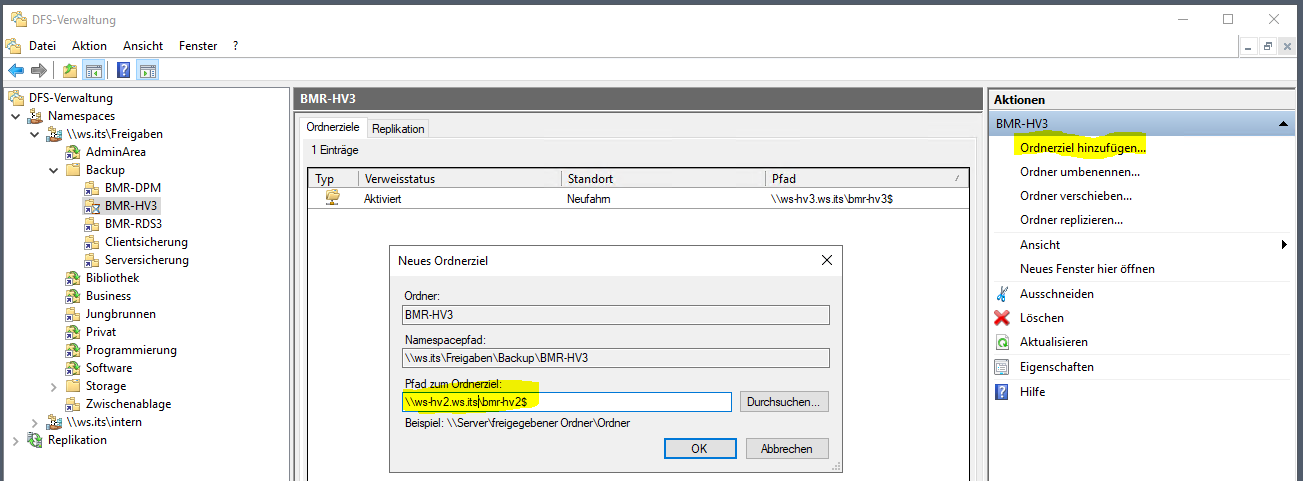
Task: Click Ordnerziel hinzufügen... action
Action: 1083,147
